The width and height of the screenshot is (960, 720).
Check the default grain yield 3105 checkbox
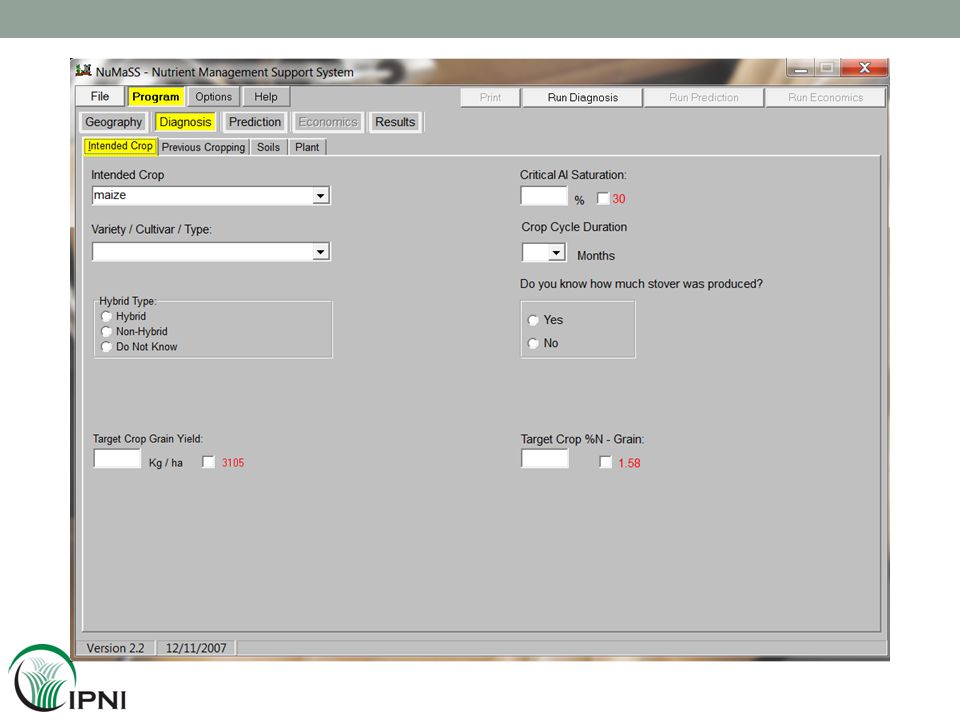click(208, 462)
